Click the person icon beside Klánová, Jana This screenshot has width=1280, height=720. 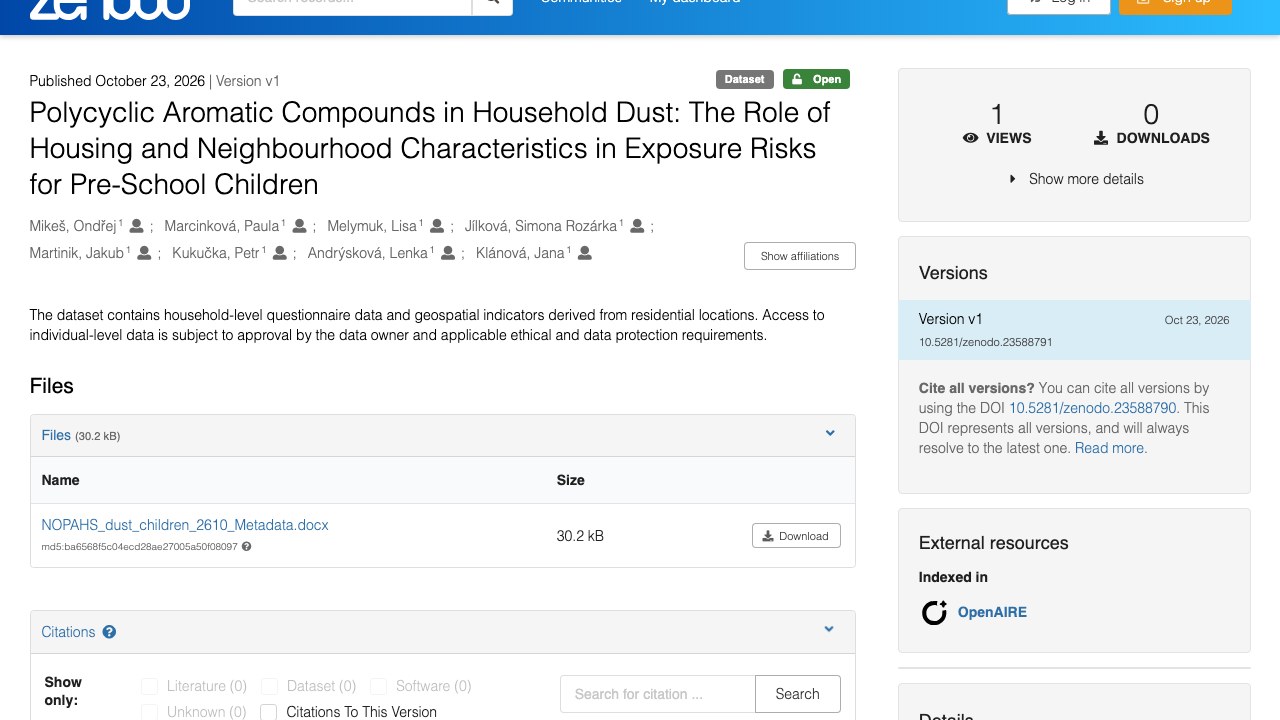(x=585, y=253)
